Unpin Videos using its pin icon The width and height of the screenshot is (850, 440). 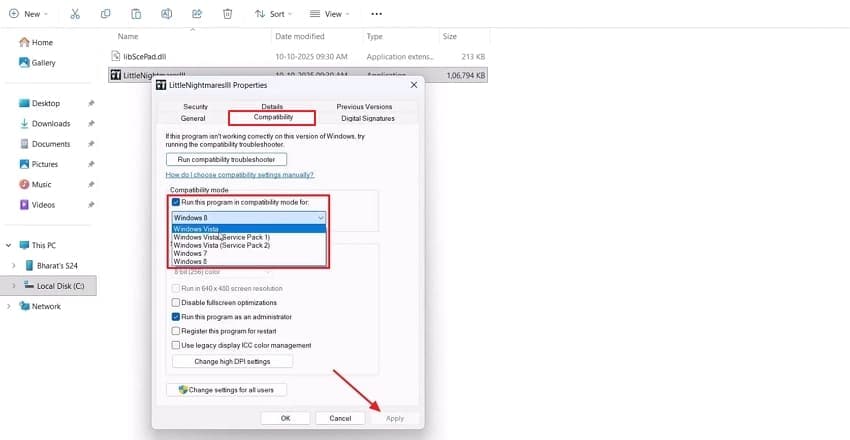91,205
